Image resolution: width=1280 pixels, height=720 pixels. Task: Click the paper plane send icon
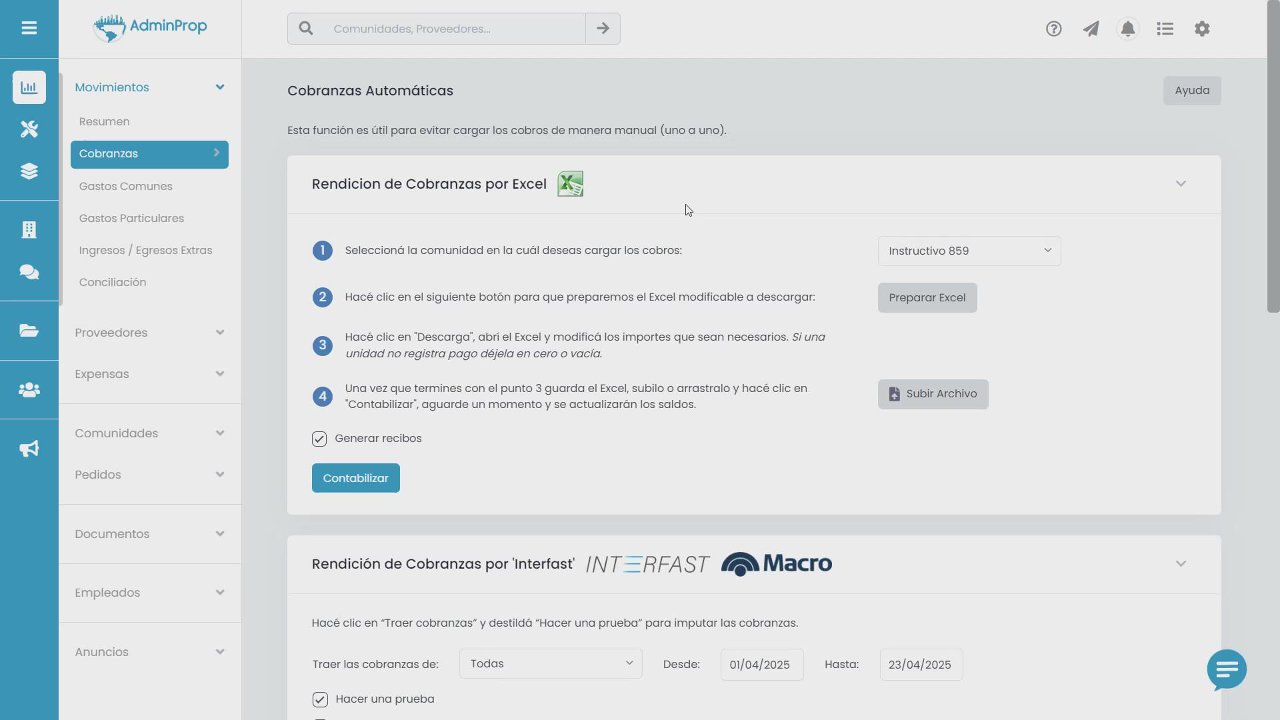point(1091,29)
